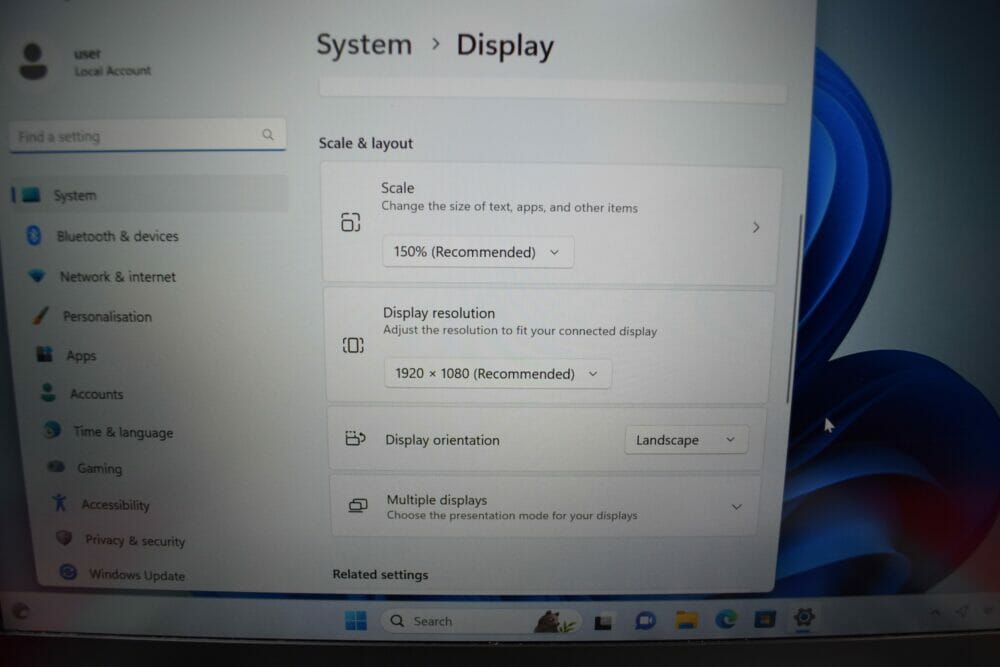Click the "Local Account" label
Screen dimensions: 1000x667
tap(112, 70)
